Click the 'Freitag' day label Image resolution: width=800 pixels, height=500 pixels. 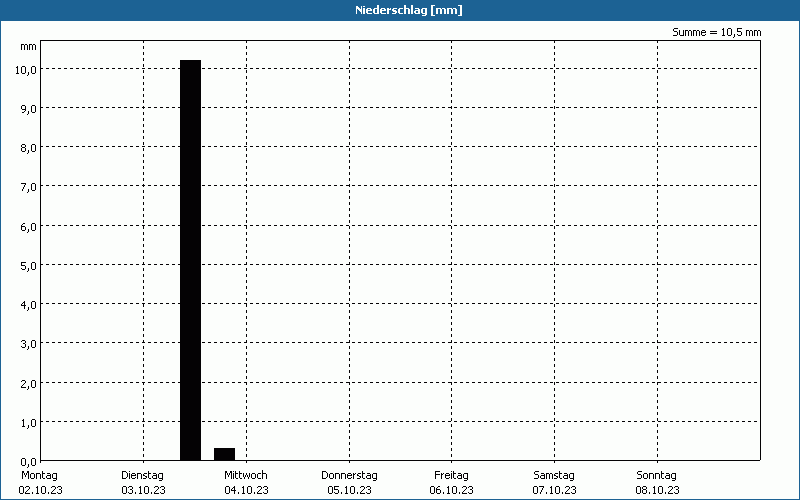[451, 476]
